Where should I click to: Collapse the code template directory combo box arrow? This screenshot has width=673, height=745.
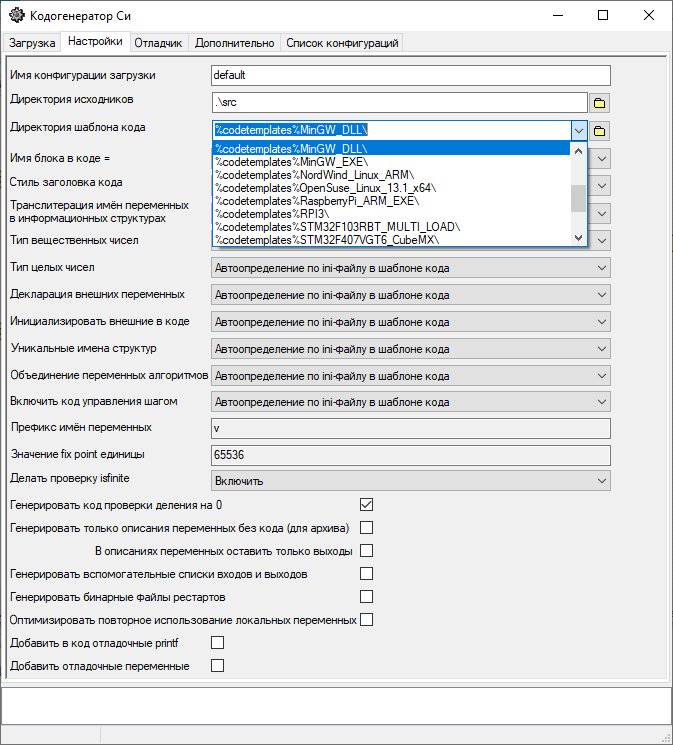(x=578, y=130)
